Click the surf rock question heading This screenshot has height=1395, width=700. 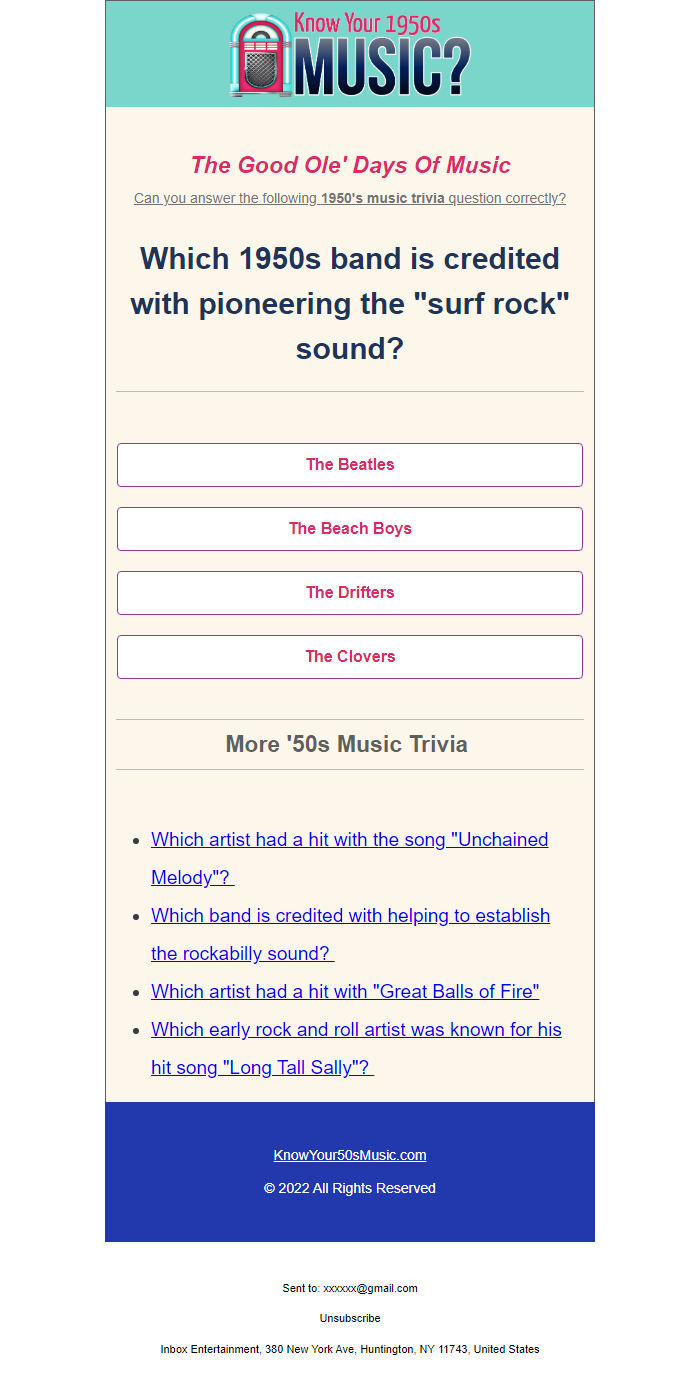tap(350, 303)
